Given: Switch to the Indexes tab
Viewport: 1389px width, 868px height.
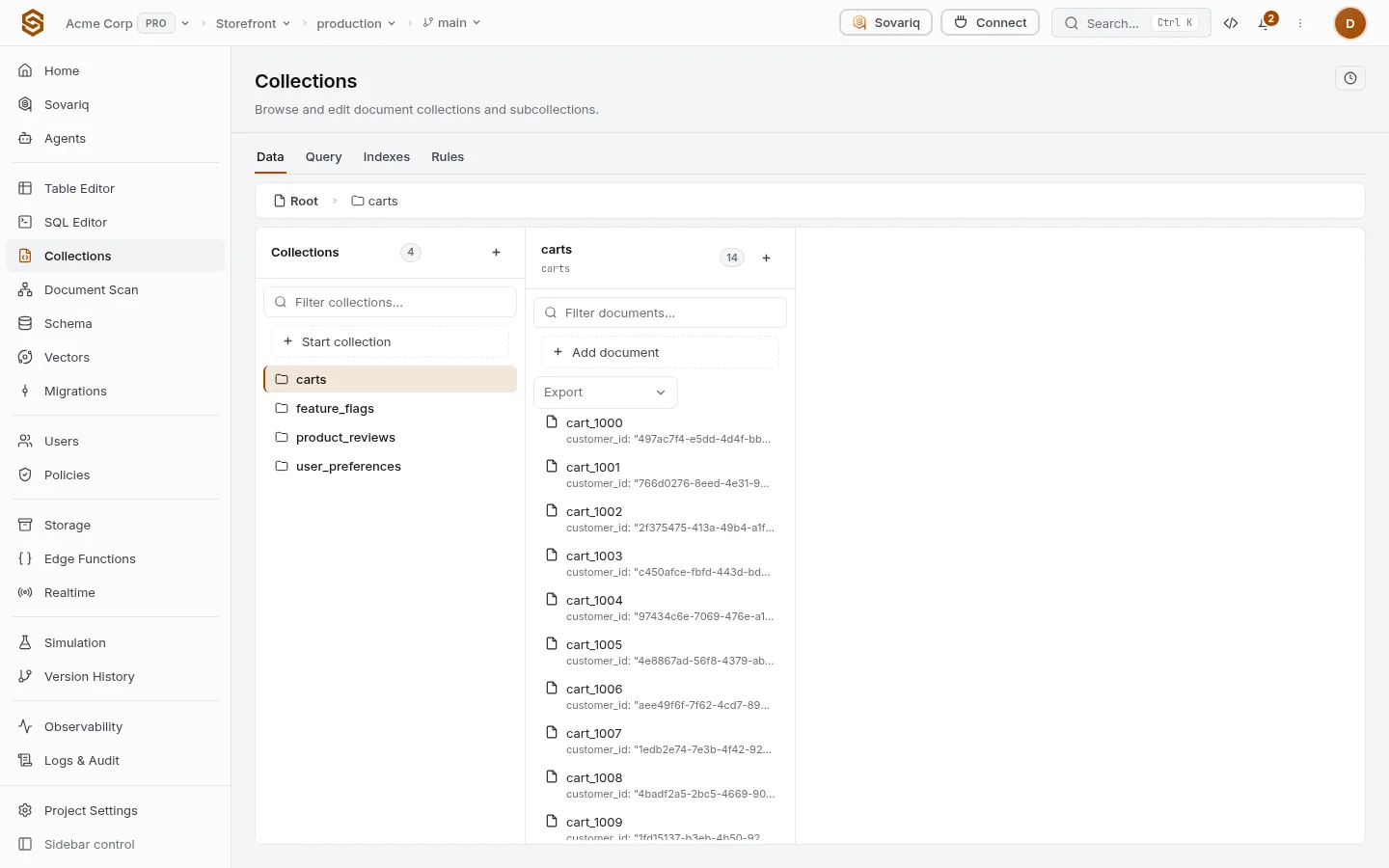Looking at the screenshot, I should point(386,157).
